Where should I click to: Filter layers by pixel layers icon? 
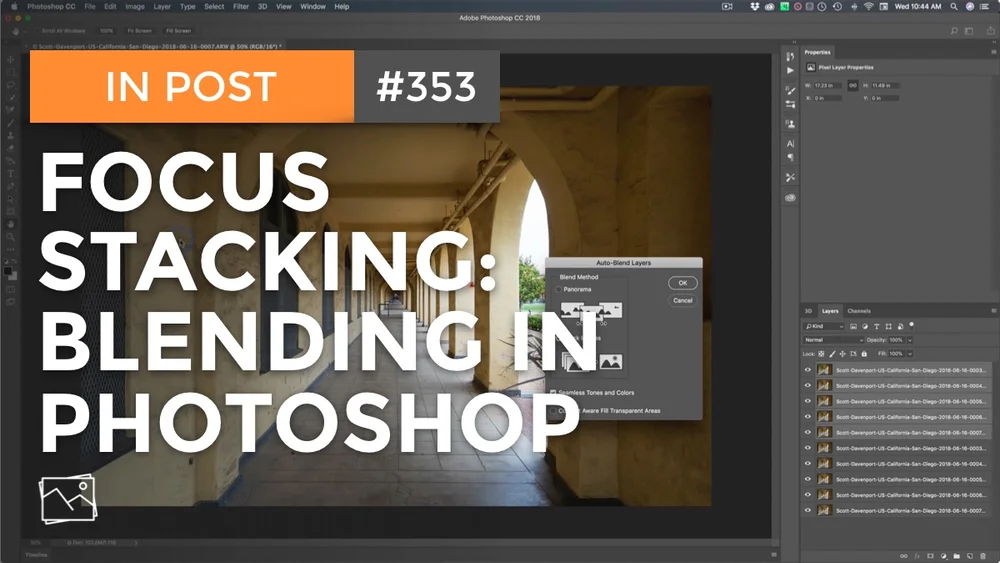pos(853,326)
